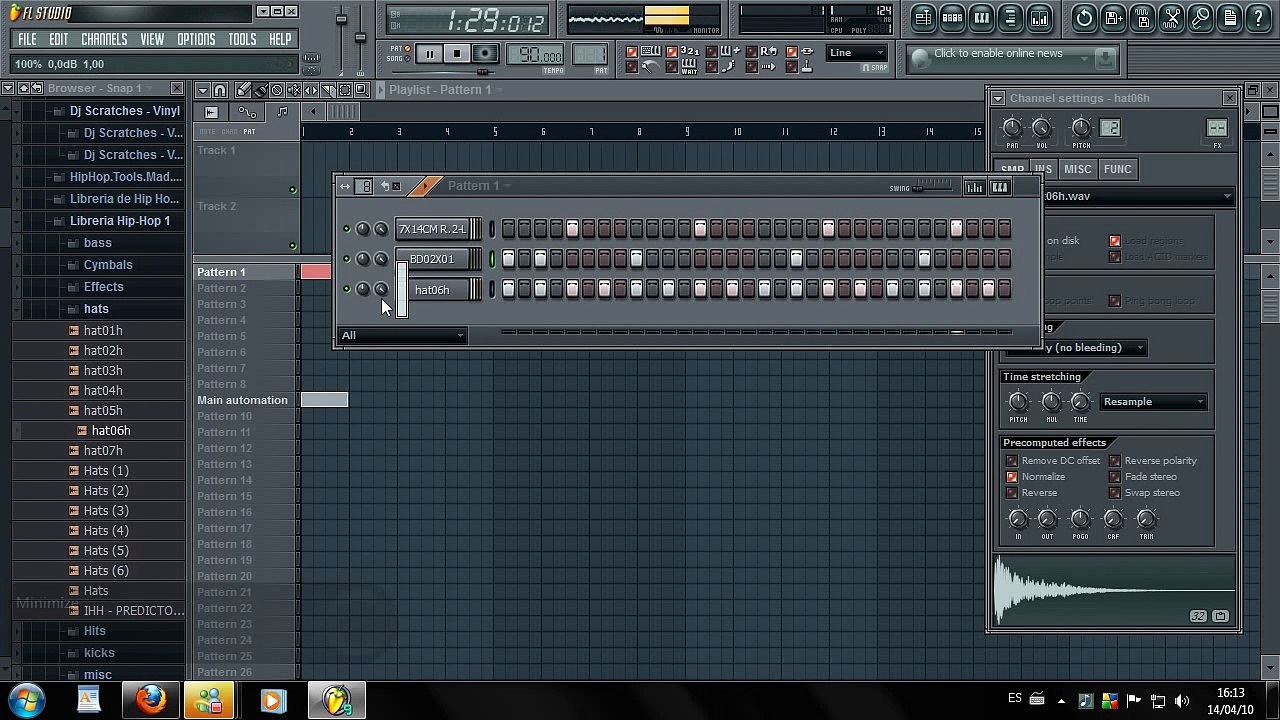
Task: Click the waveform 32-bit indicator icon
Action: 1198,616
